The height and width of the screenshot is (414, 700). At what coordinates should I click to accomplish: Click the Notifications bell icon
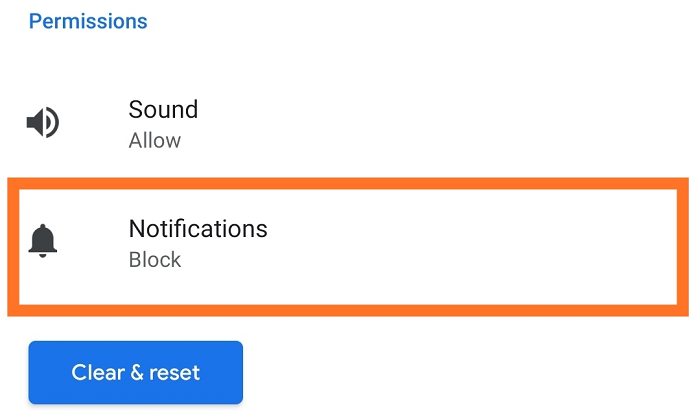coord(42,241)
